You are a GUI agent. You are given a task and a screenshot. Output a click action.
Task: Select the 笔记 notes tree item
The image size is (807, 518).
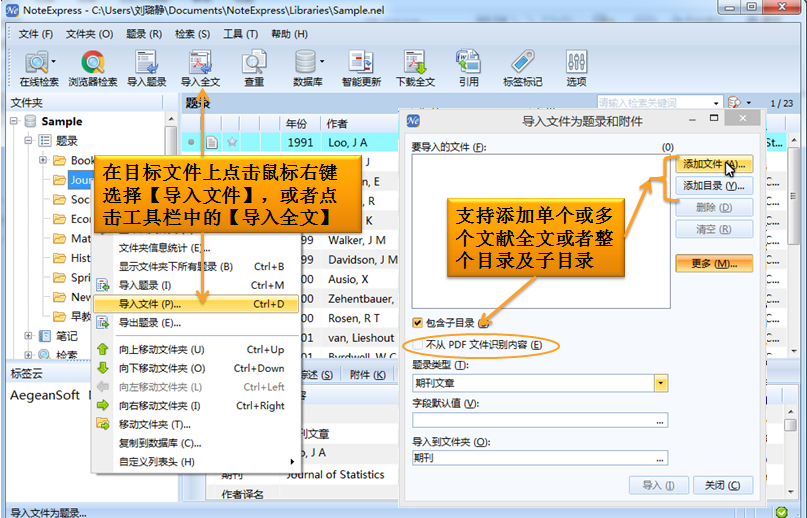tap(66, 336)
